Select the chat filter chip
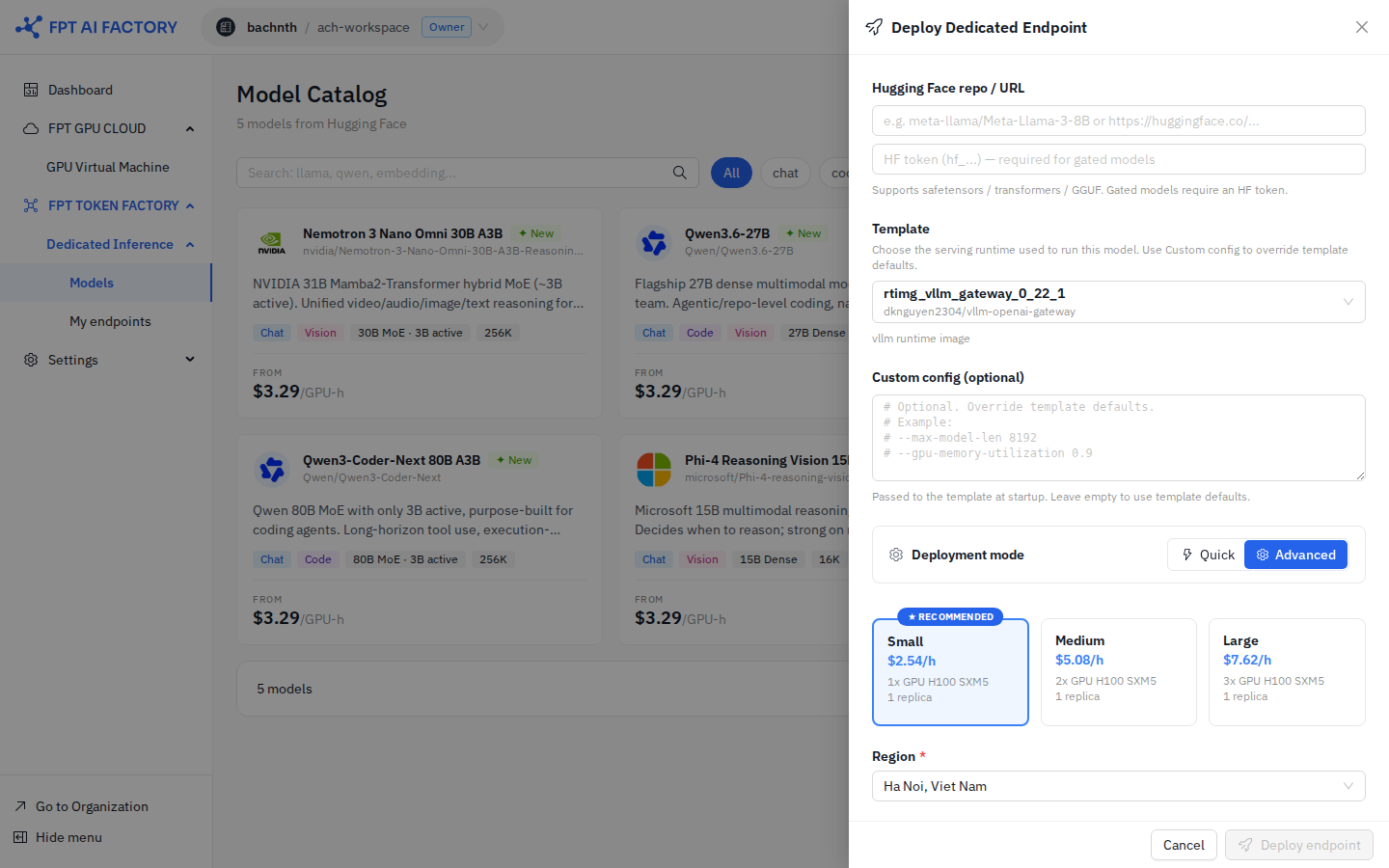This screenshot has height=868, width=1389. [x=785, y=173]
